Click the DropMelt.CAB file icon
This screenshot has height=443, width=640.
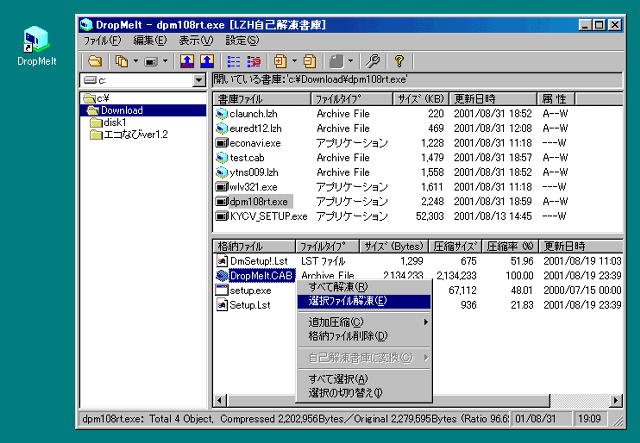coord(222,276)
